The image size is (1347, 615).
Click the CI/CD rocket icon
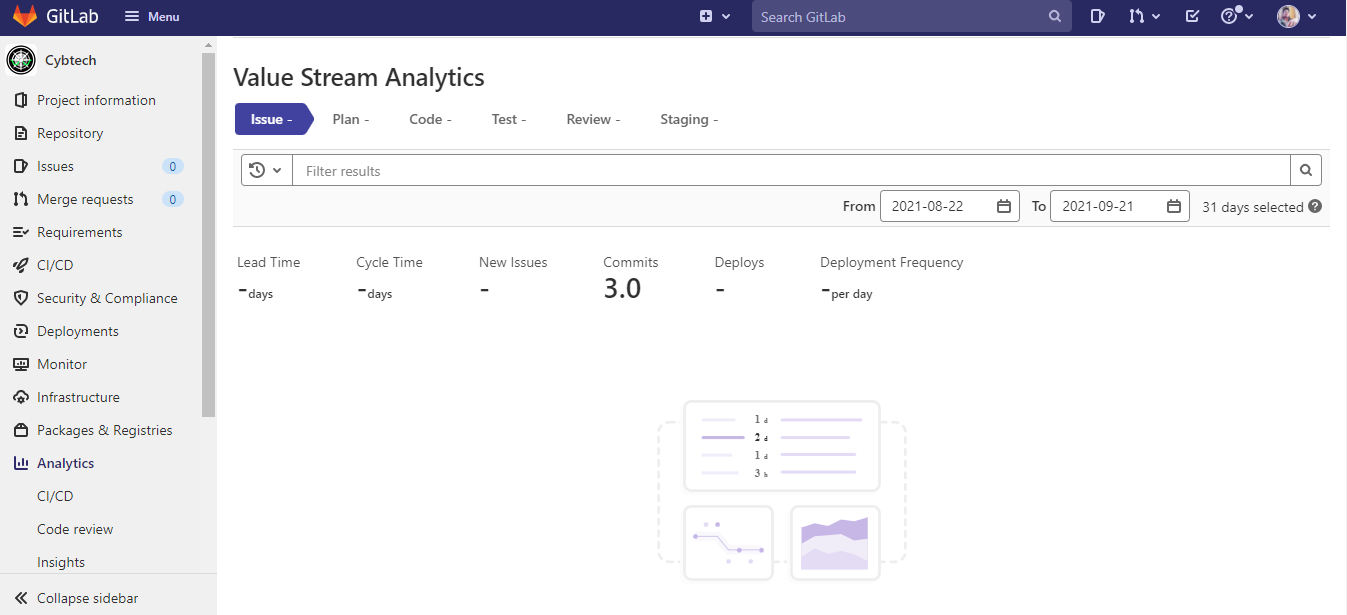pyautogui.click(x=21, y=265)
